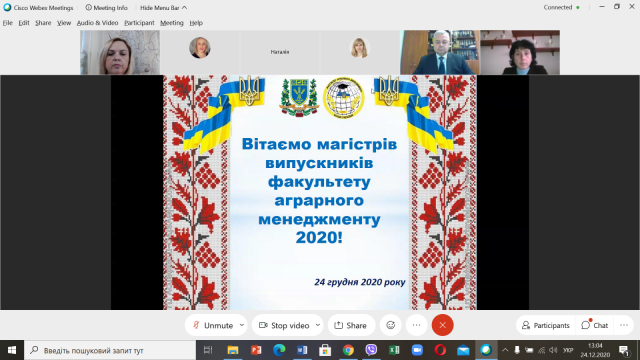
Task: Click Meeting Info at top
Action: tap(106, 8)
